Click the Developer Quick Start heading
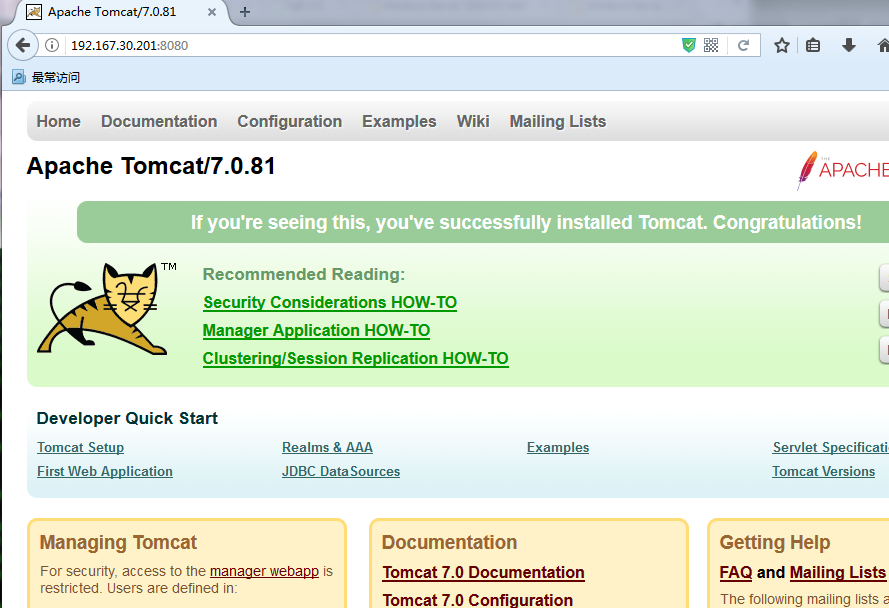The height and width of the screenshot is (608, 889). [x=127, y=419]
